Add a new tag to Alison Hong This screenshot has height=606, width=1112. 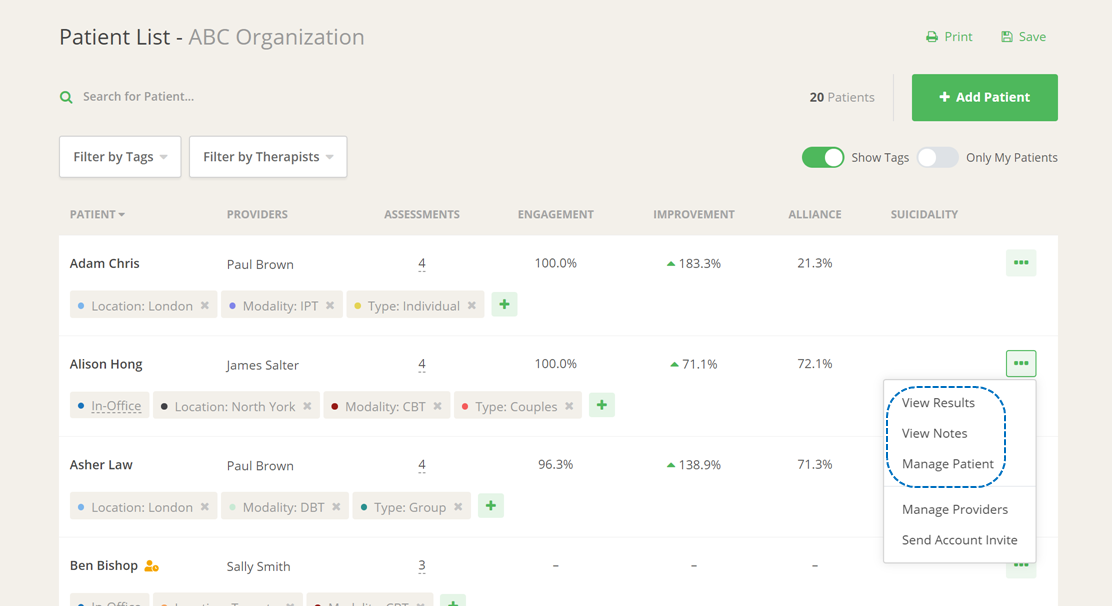(x=601, y=405)
